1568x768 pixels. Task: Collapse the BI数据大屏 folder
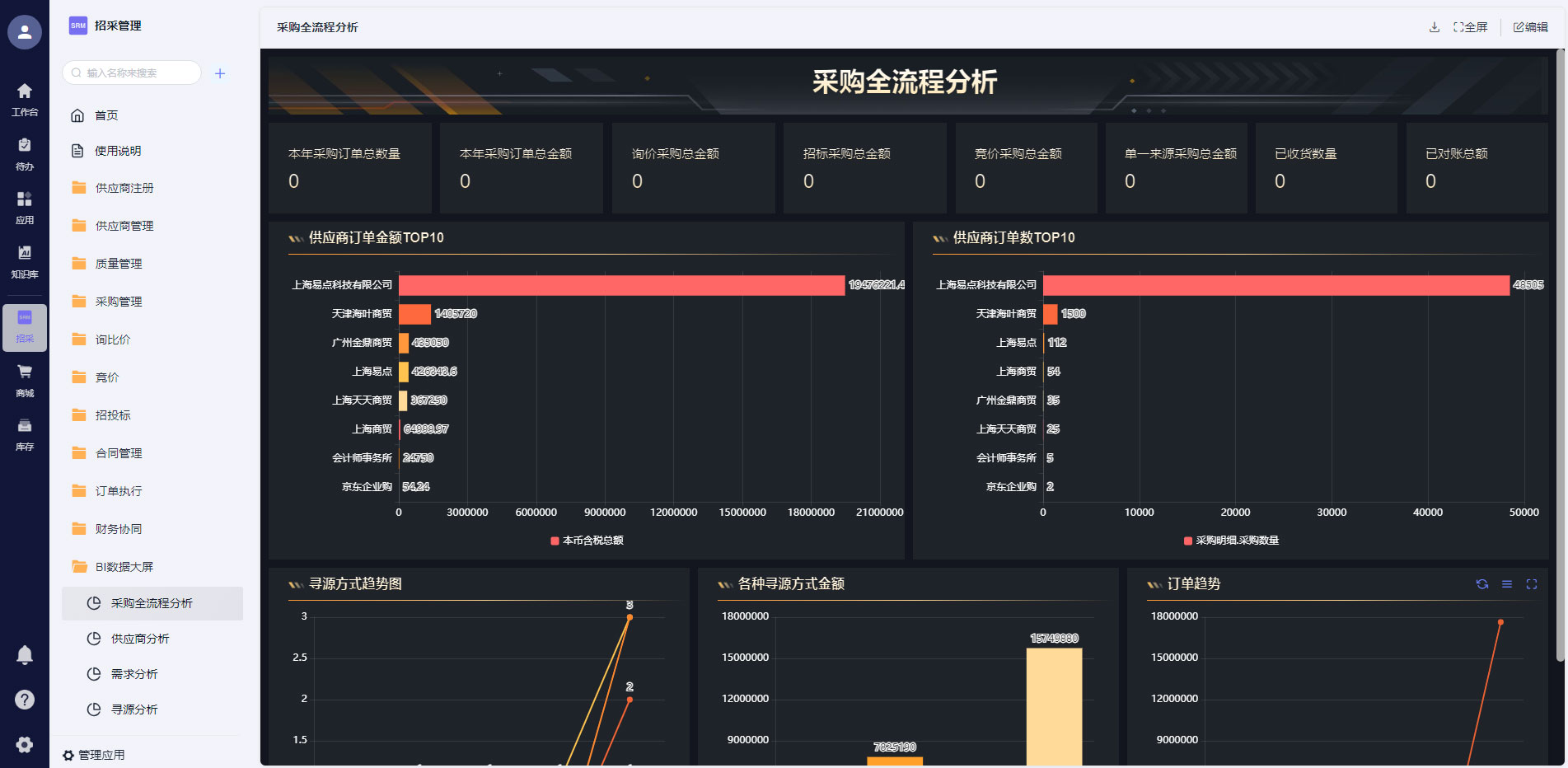coord(124,567)
